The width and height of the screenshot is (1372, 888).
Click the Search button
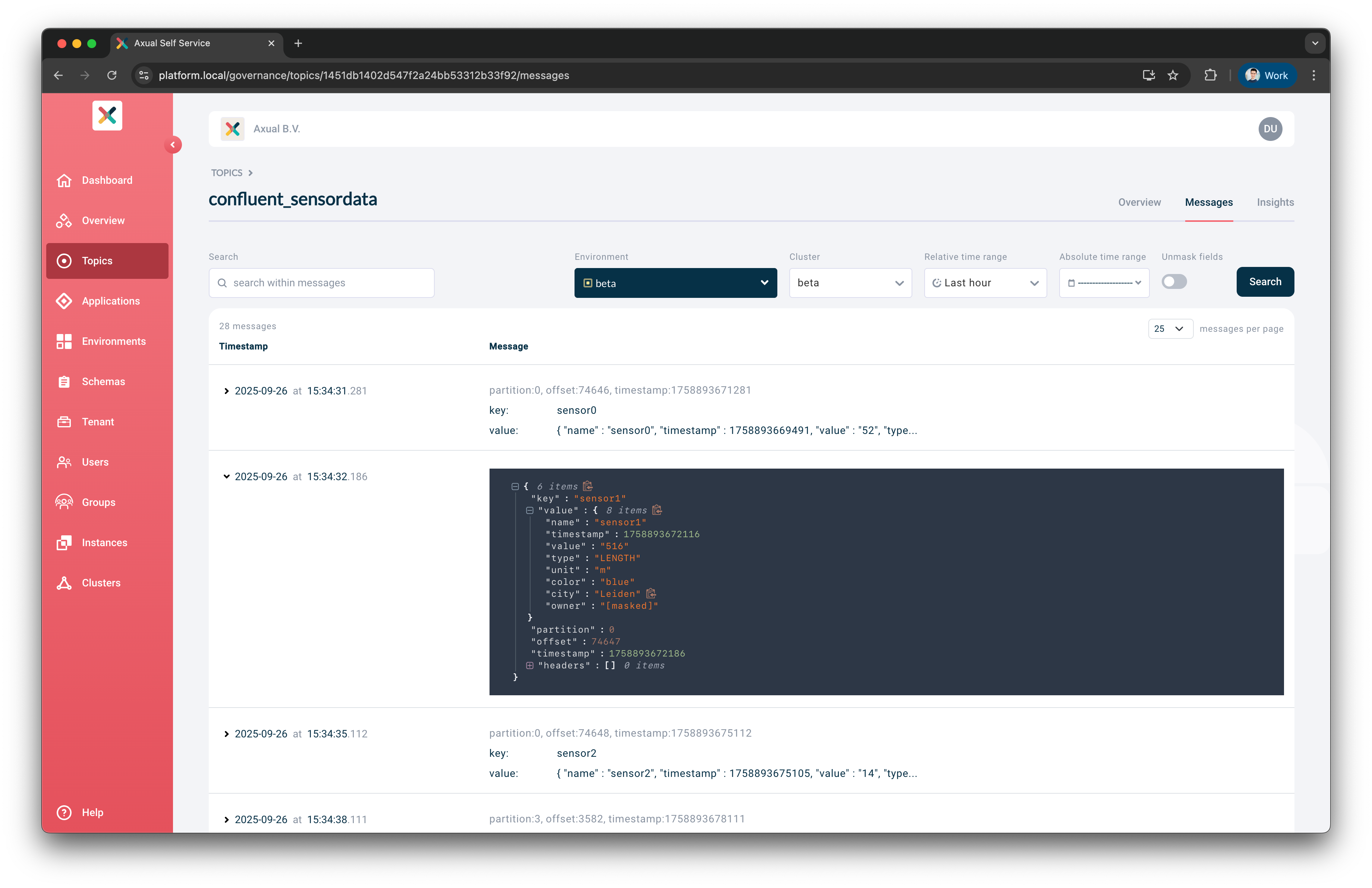(1265, 282)
